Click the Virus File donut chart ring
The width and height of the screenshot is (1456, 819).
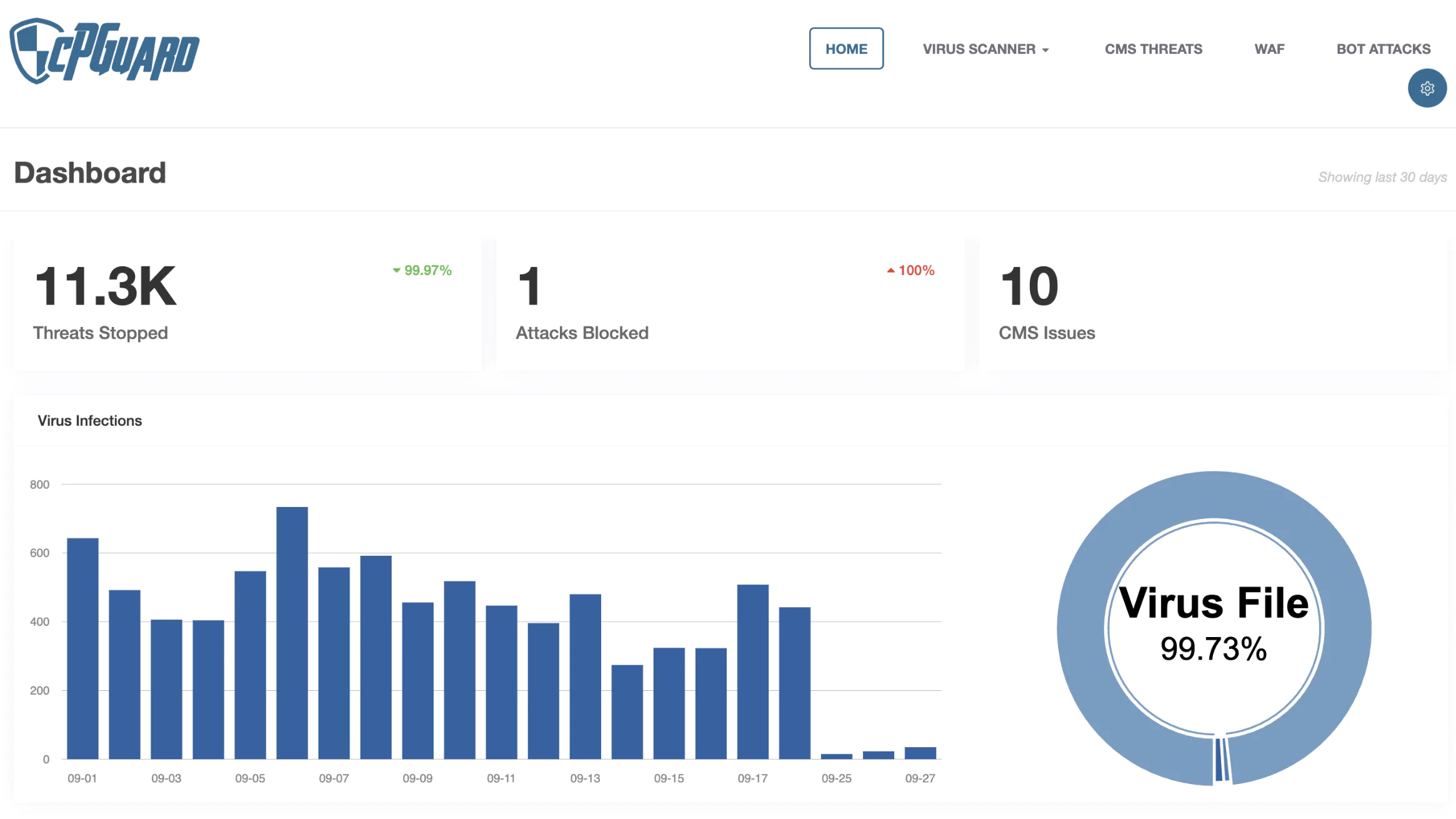click(x=1214, y=495)
